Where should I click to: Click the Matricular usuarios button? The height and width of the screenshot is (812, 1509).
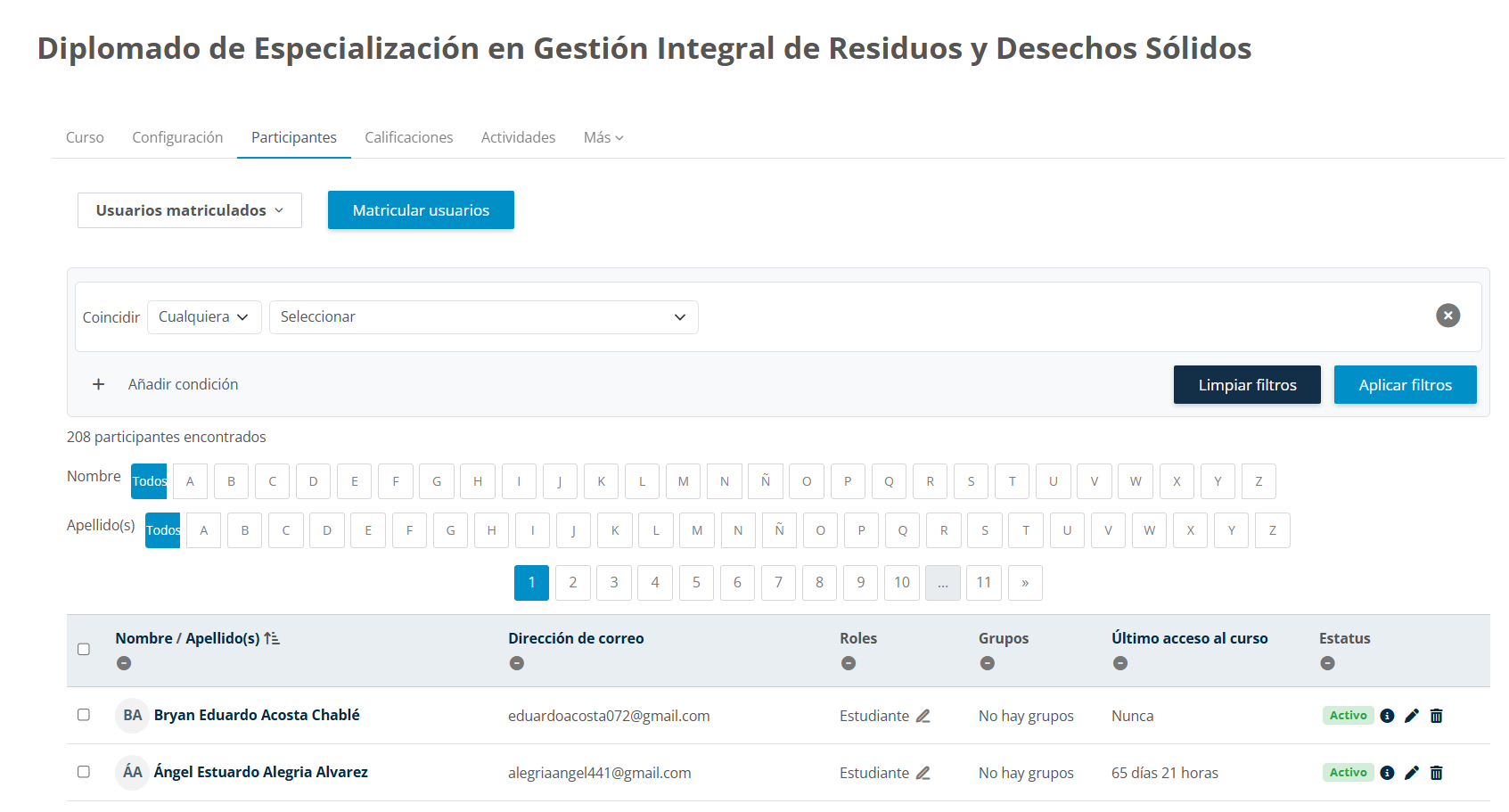point(421,210)
